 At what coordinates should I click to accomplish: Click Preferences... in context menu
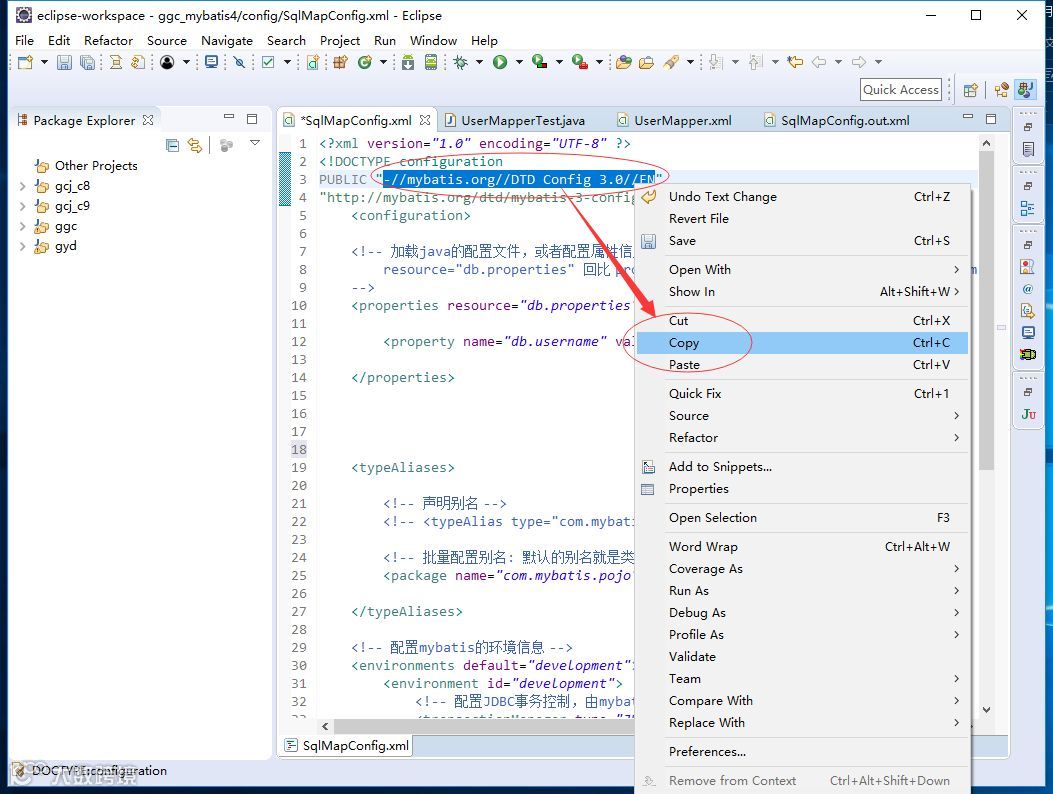(802, 752)
